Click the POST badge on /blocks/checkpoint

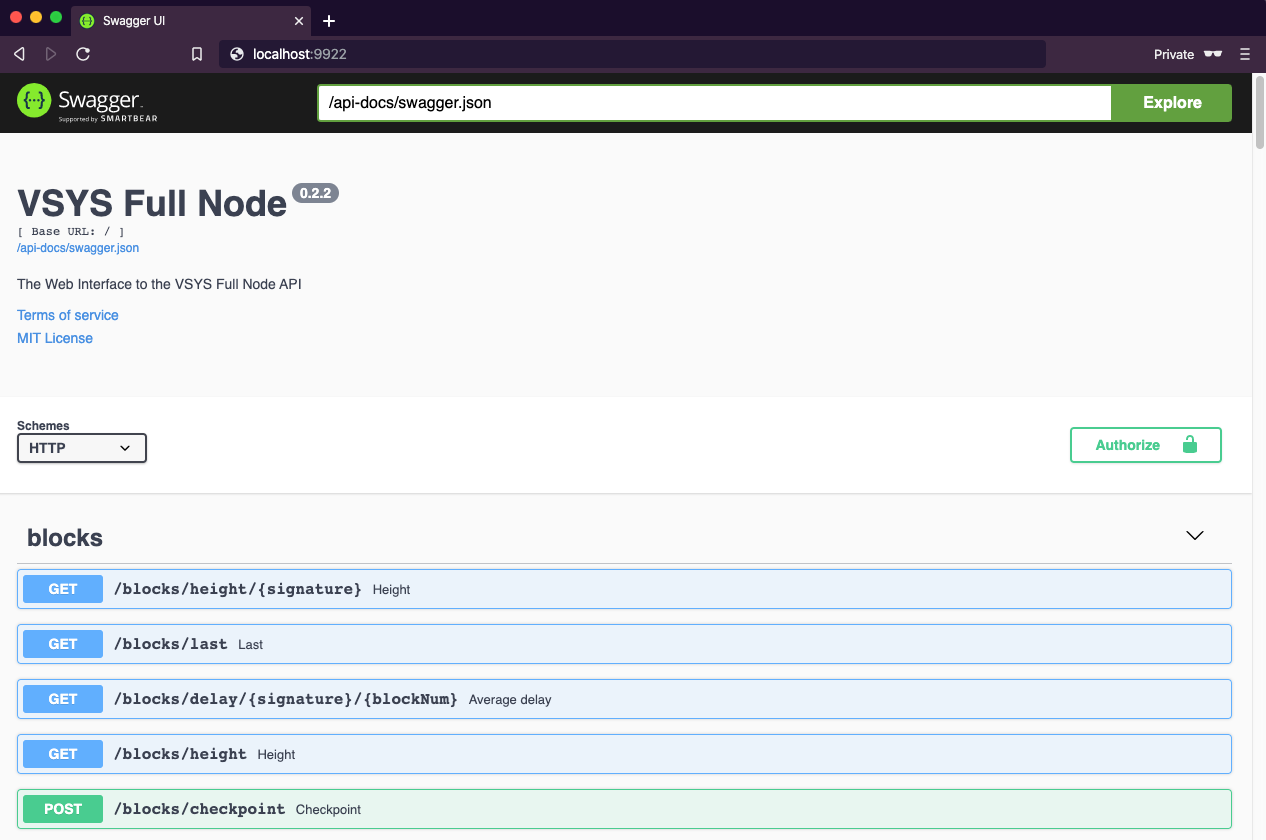coord(62,808)
